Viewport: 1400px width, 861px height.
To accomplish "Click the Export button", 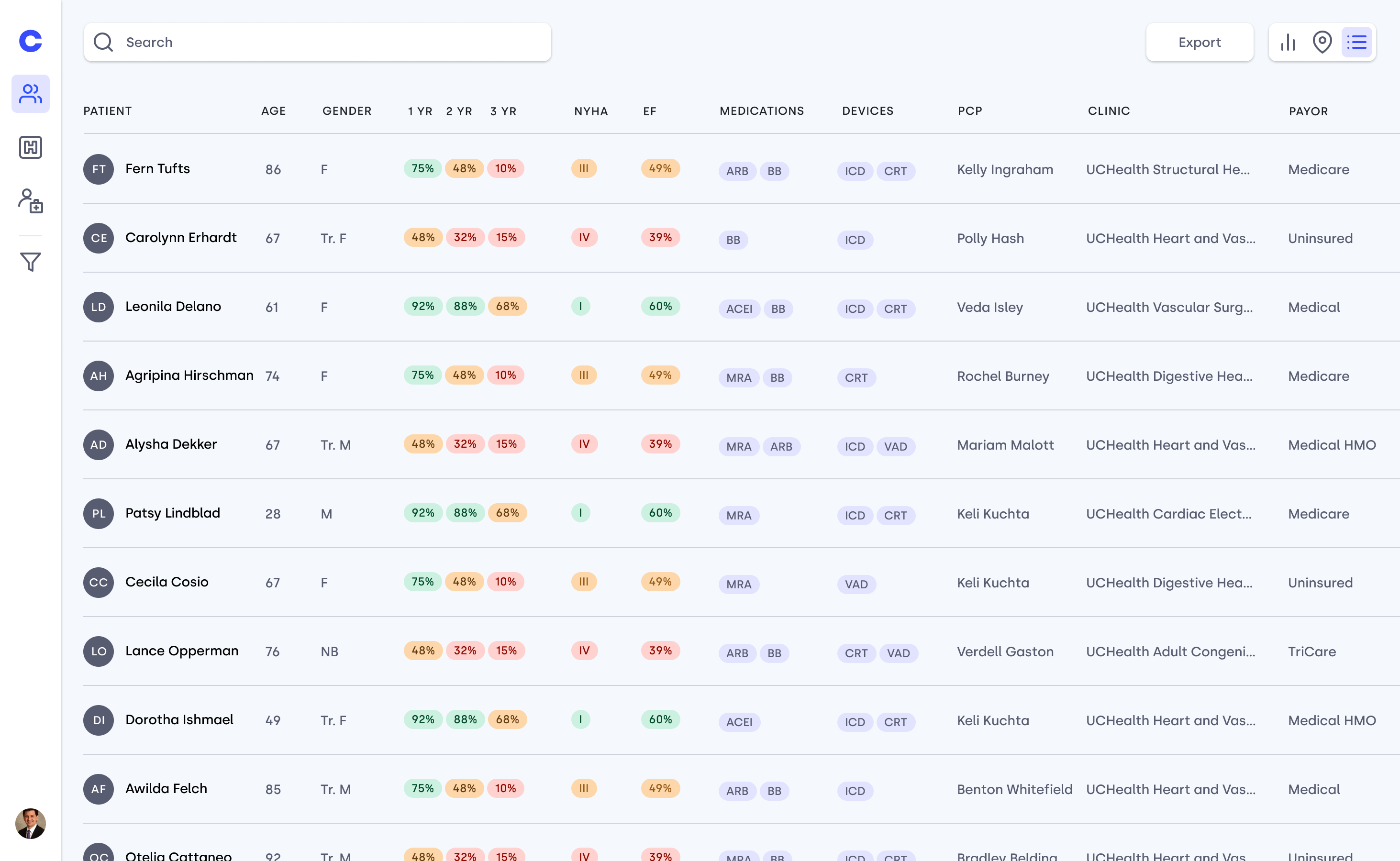I will coord(1199,42).
